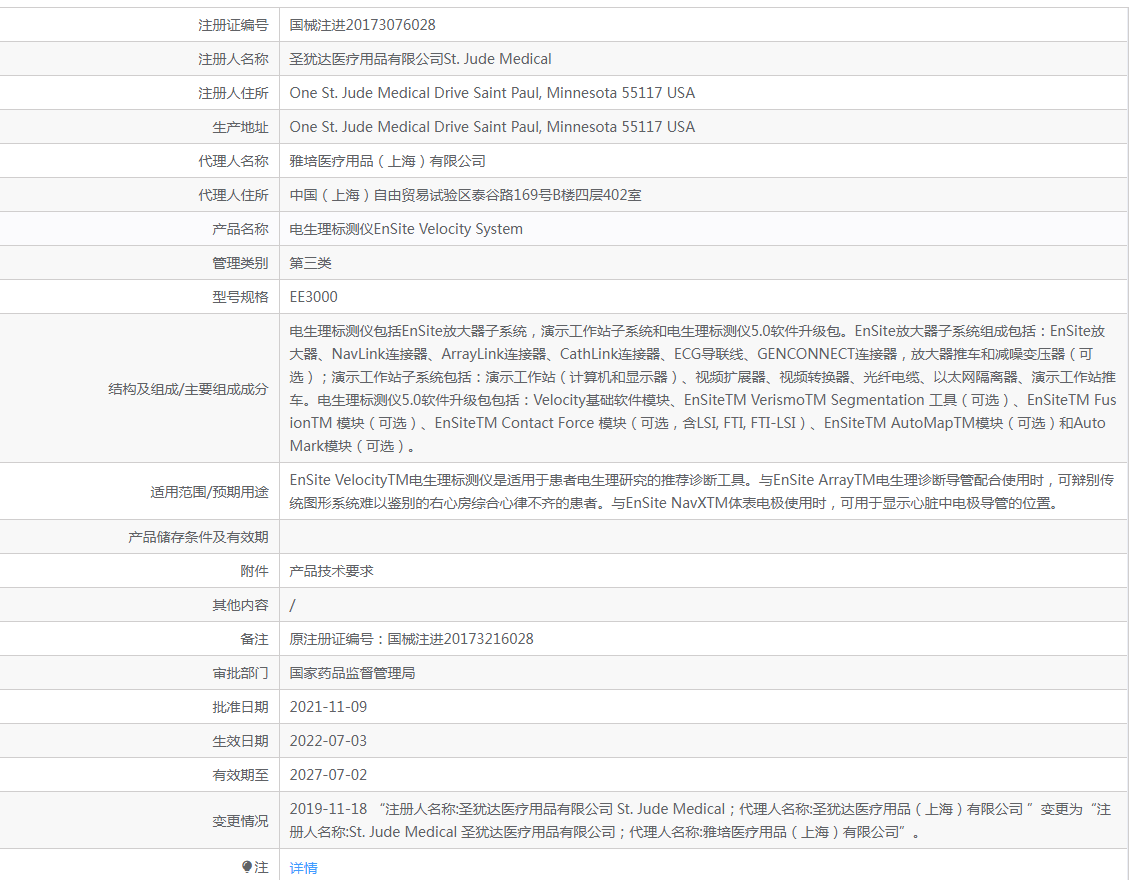This screenshot has width=1130, height=880.
Task: Click the 代理人名称 label
Action: tap(233, 161)
